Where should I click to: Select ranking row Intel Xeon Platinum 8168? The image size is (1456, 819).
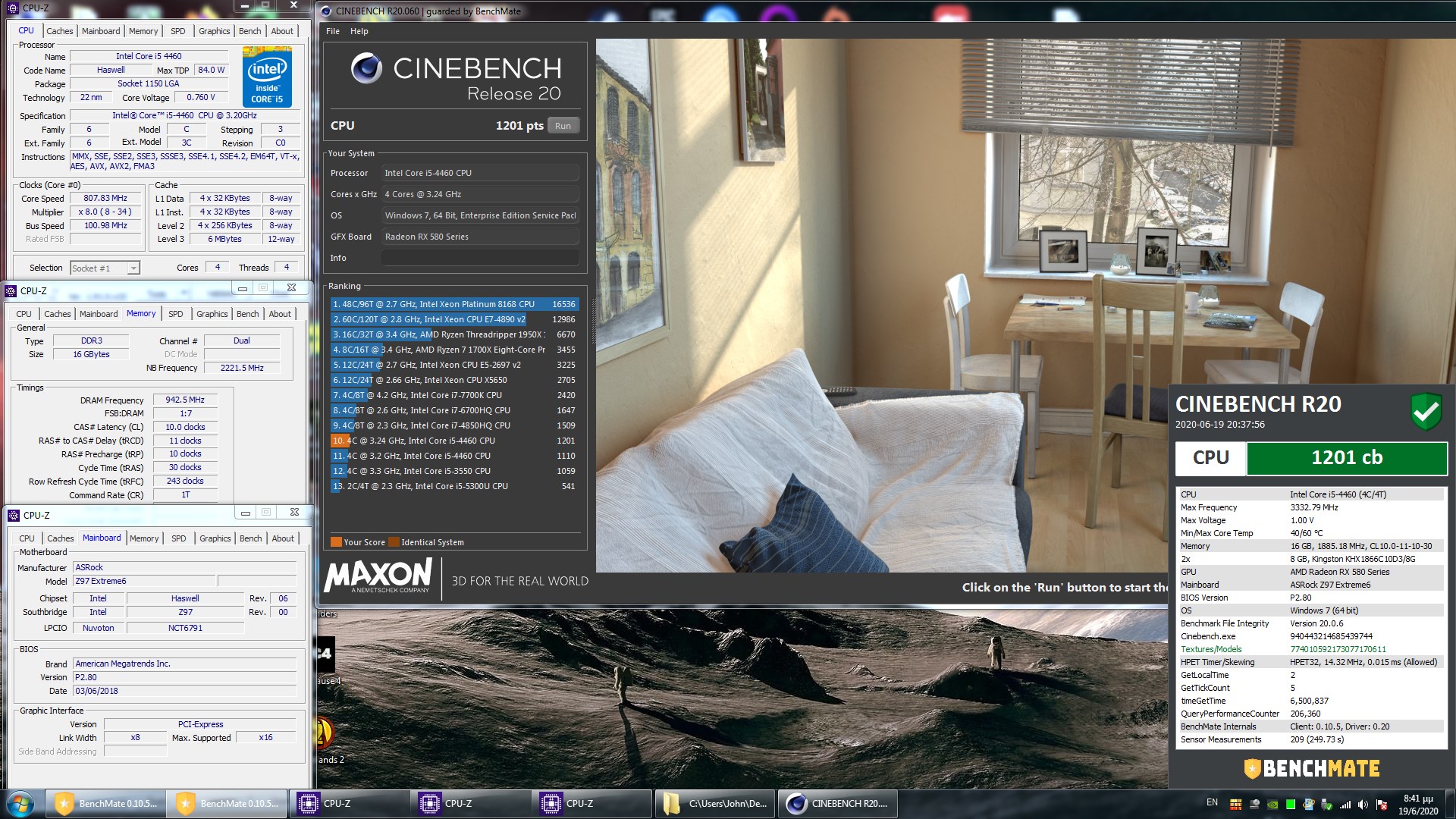pos(455,304)
